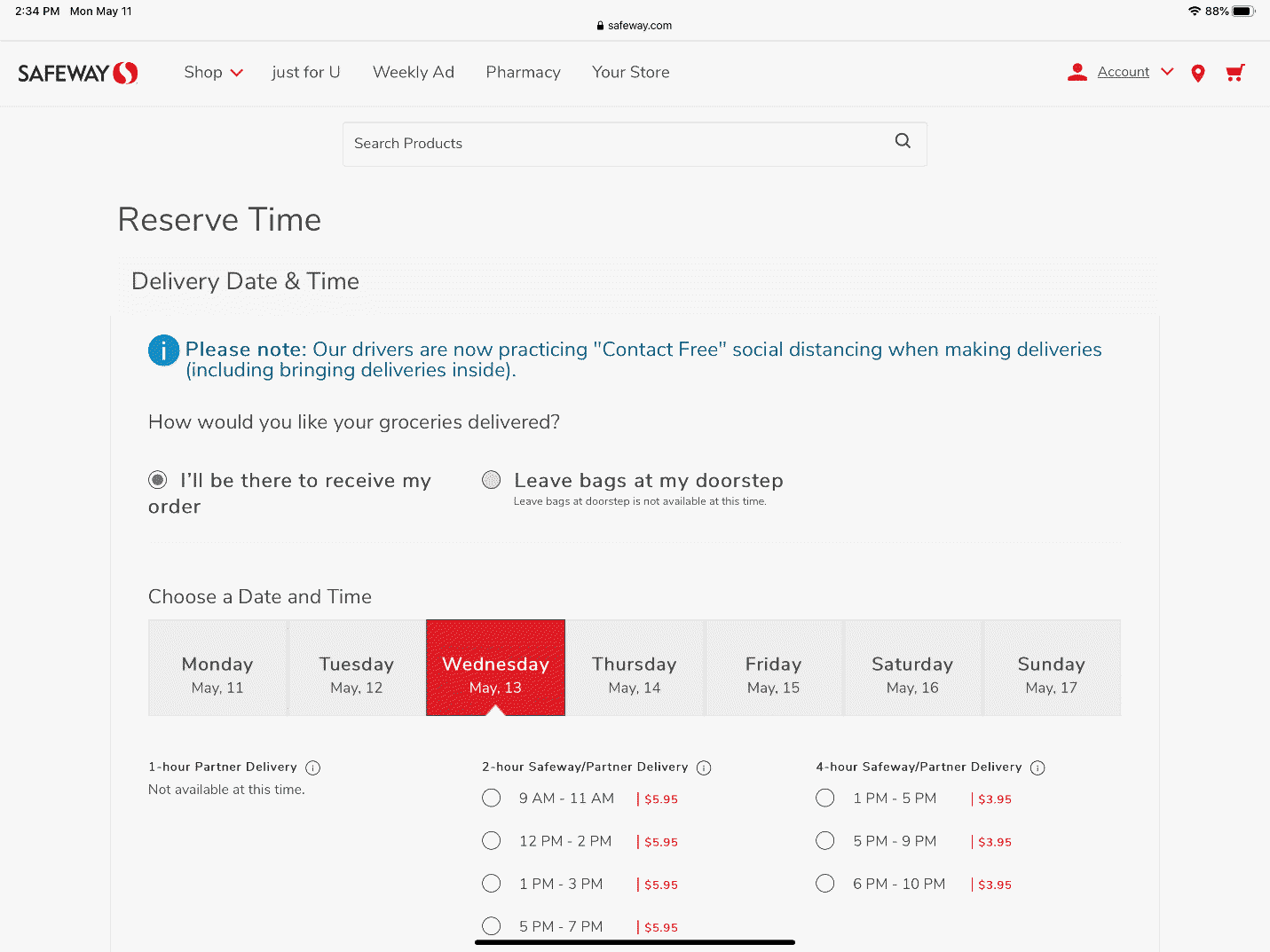
Task: Select the 6 PM - 10 PM slot
Action: (825, 884)
